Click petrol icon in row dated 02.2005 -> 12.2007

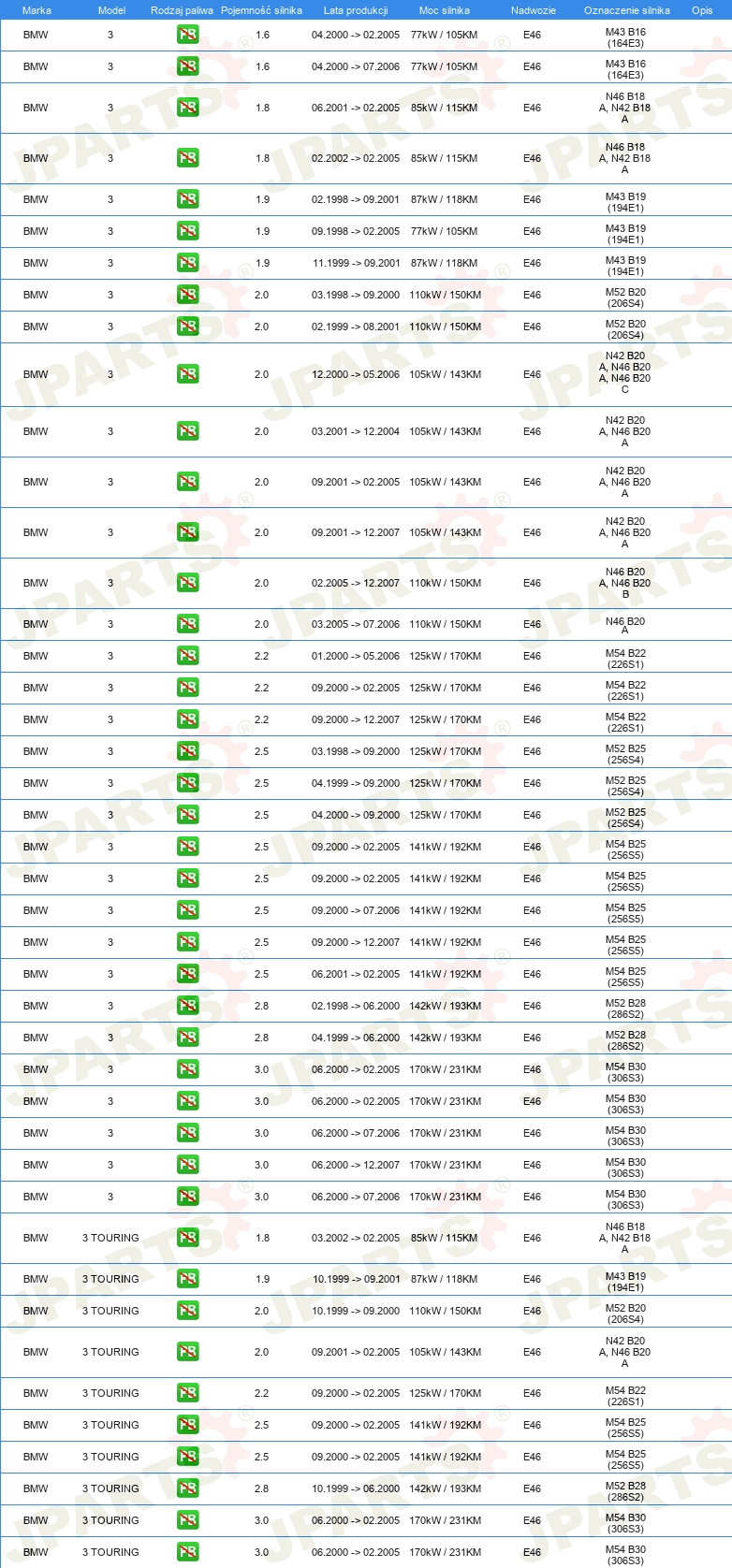click(x=187, y=583)
